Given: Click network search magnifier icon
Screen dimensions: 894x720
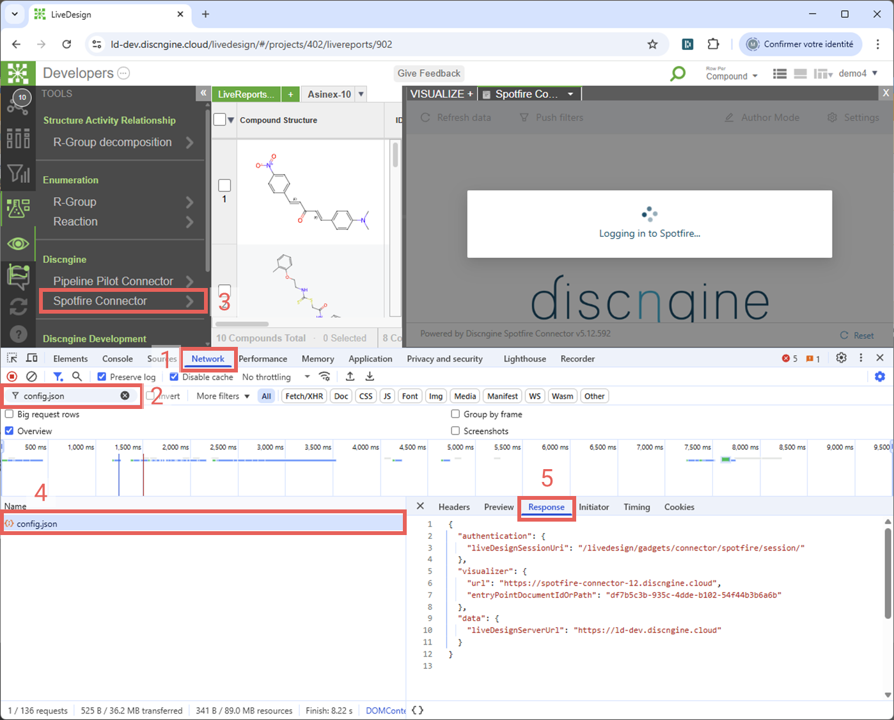Looking at the screenshot, I should click(x=77, y=376).
